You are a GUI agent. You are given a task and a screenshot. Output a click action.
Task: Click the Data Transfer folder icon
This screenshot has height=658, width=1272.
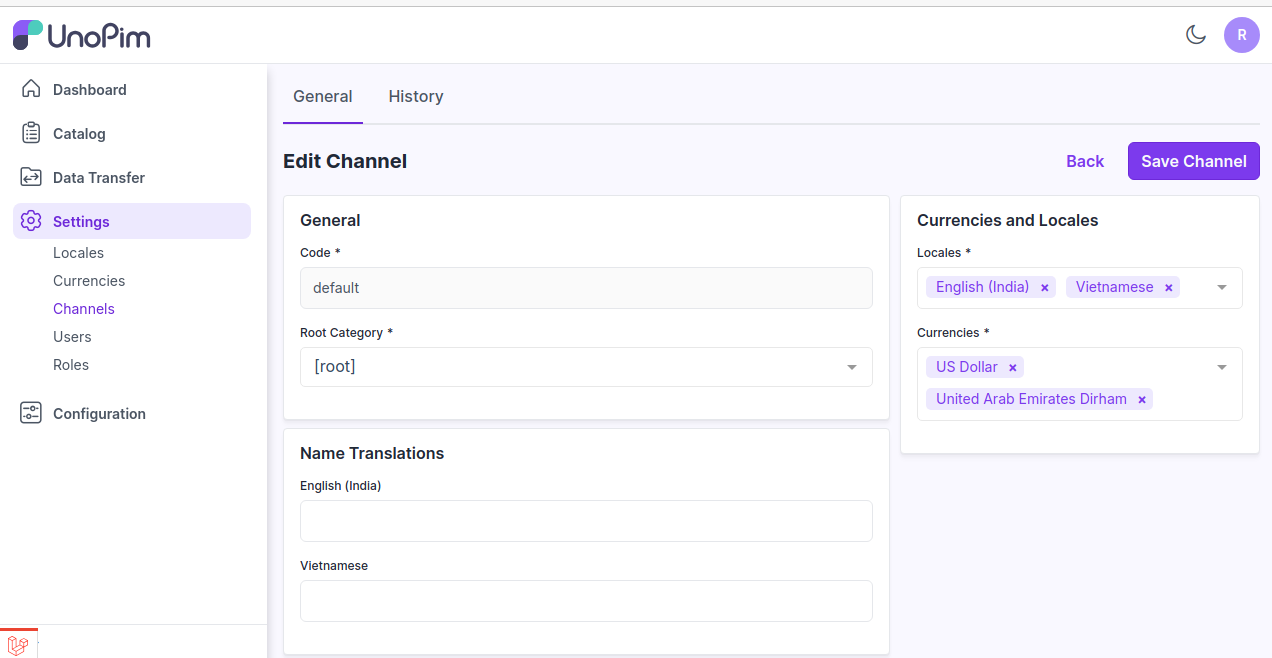point(31,177)
